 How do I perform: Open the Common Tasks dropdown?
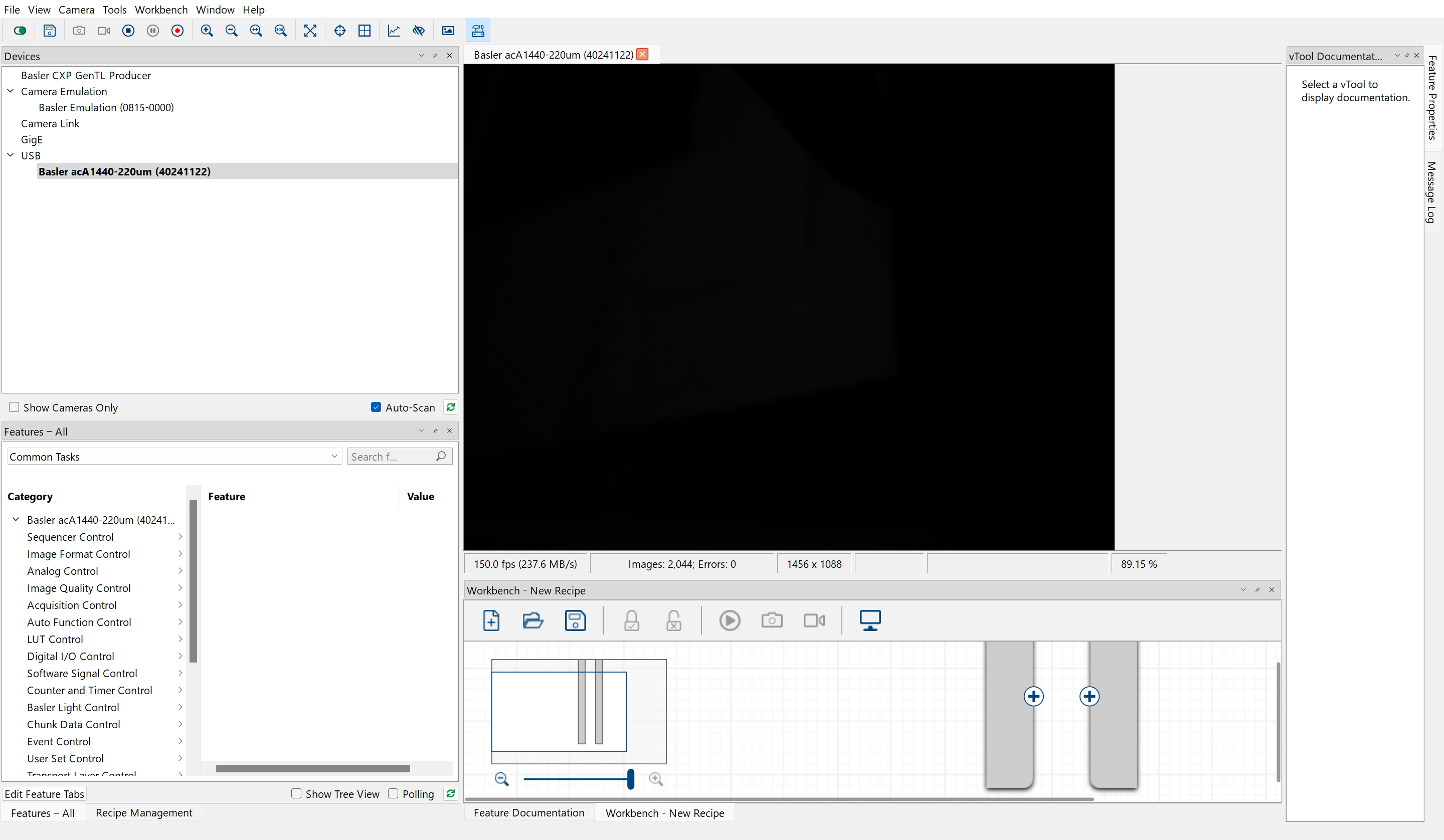pos(174,457)
